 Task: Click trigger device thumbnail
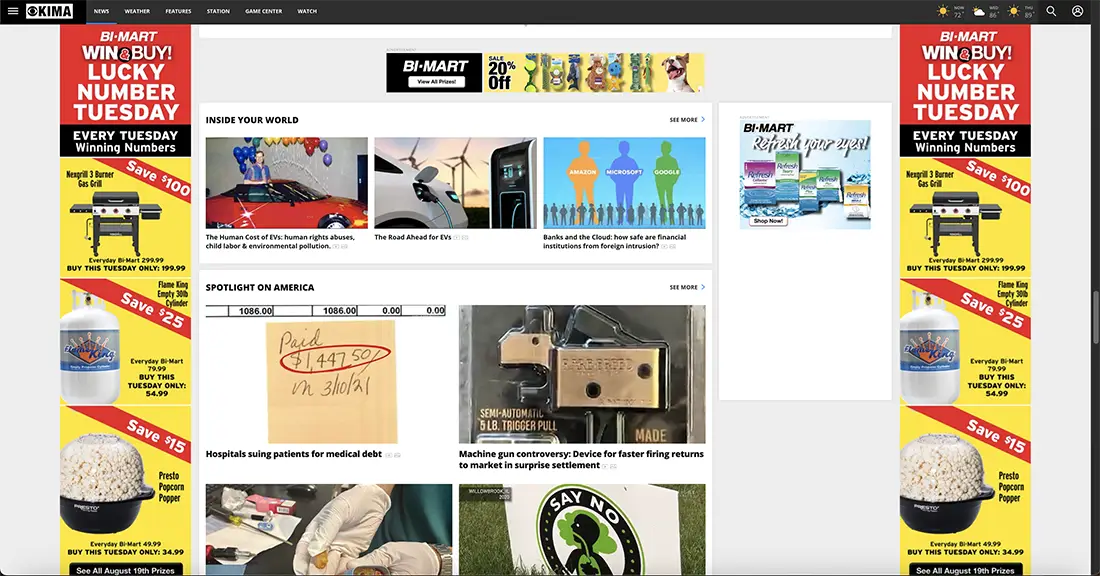pyautogui.click(x=582, y=374)
